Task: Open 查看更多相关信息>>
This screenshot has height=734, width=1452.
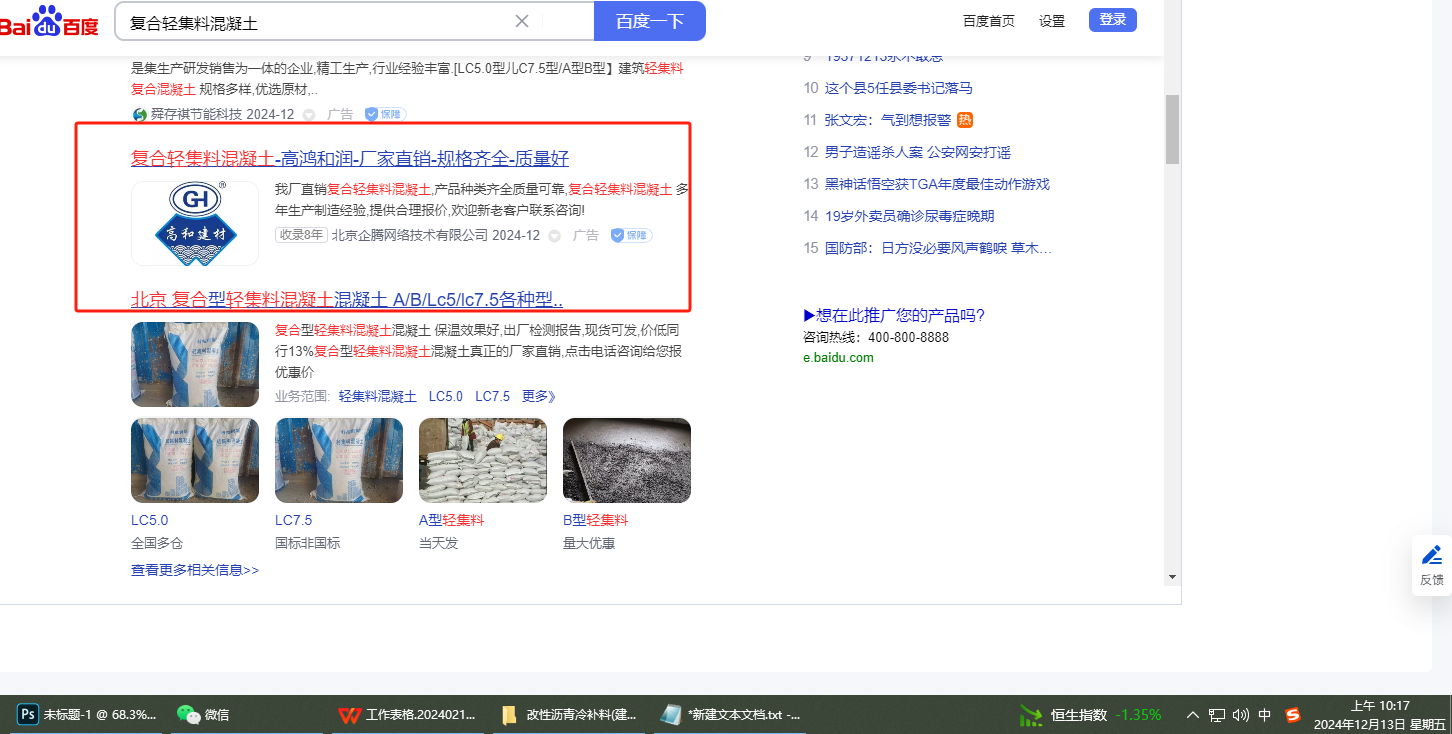Action: tap(195, 570)
